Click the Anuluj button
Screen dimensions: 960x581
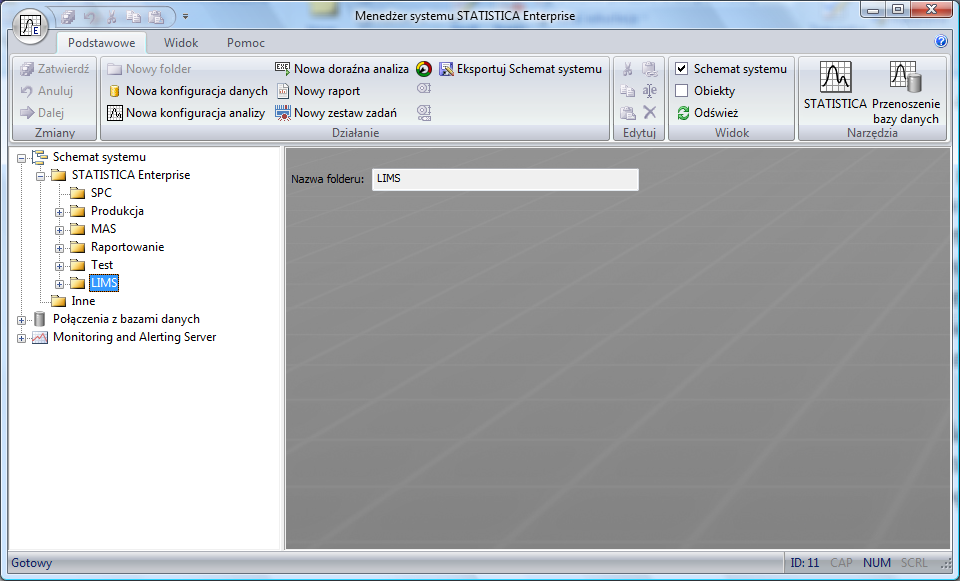click(x=47, y=91)
